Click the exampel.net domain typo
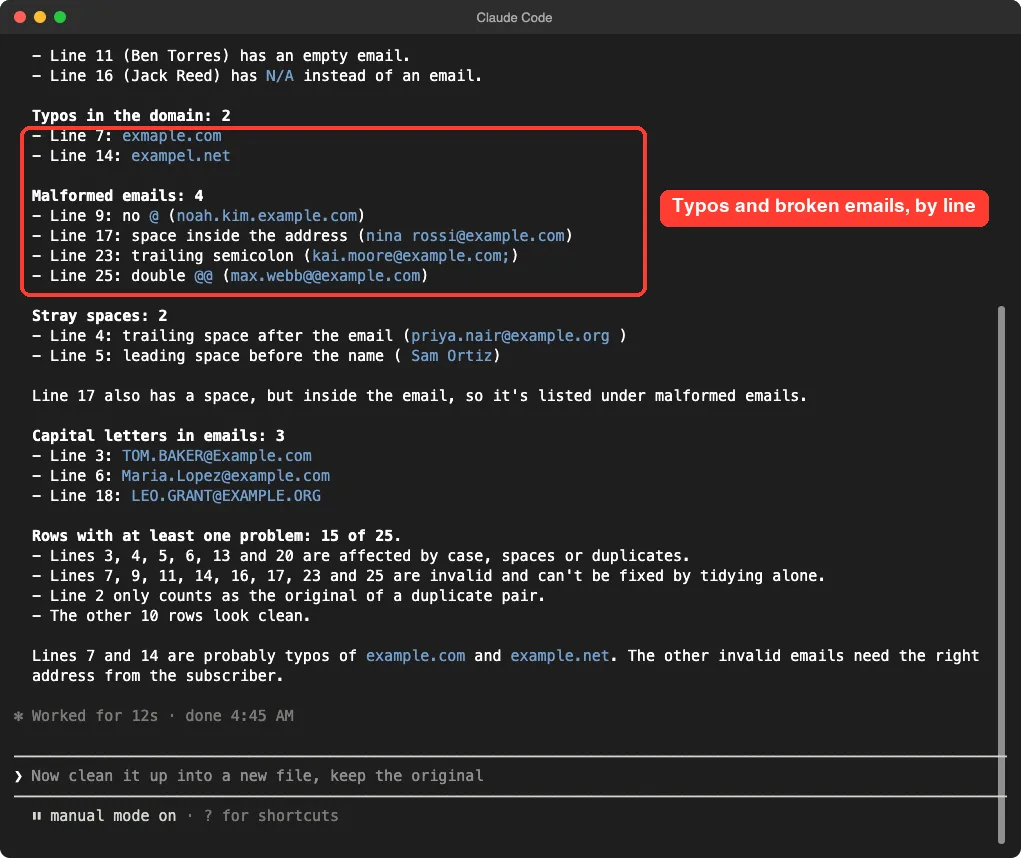The height and width of the screenshot is (858, 1021). 180,156
